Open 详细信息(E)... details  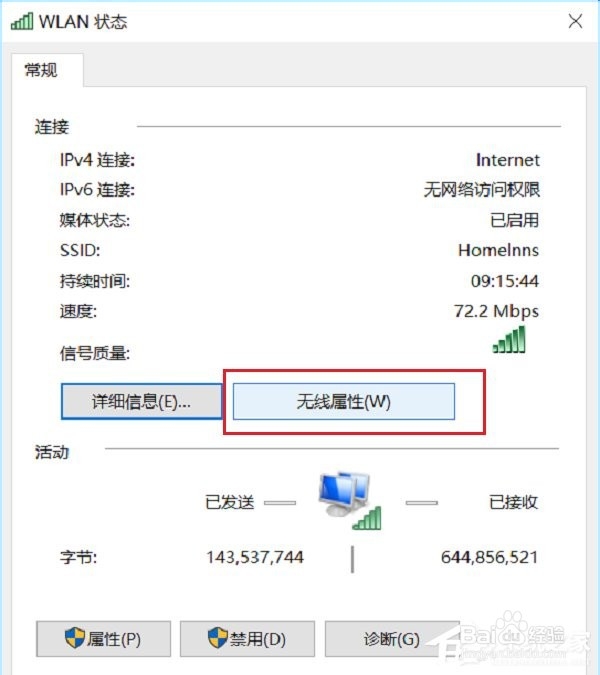pos(141,402)
